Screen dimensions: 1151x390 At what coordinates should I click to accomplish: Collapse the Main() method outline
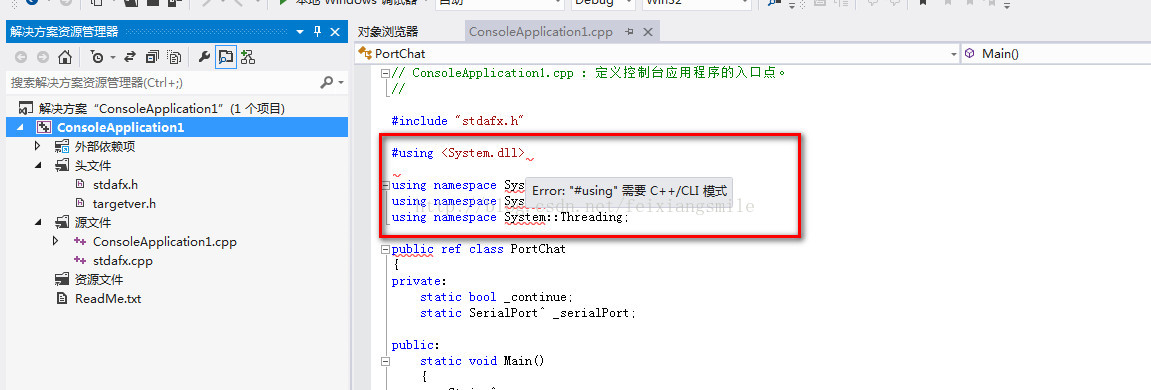pos(385,361)
